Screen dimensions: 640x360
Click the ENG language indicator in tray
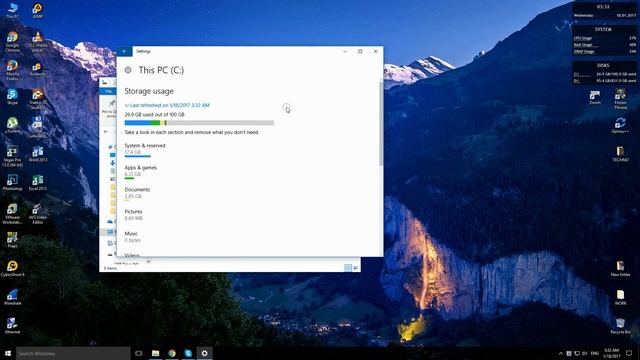click(x=595, y=353)
